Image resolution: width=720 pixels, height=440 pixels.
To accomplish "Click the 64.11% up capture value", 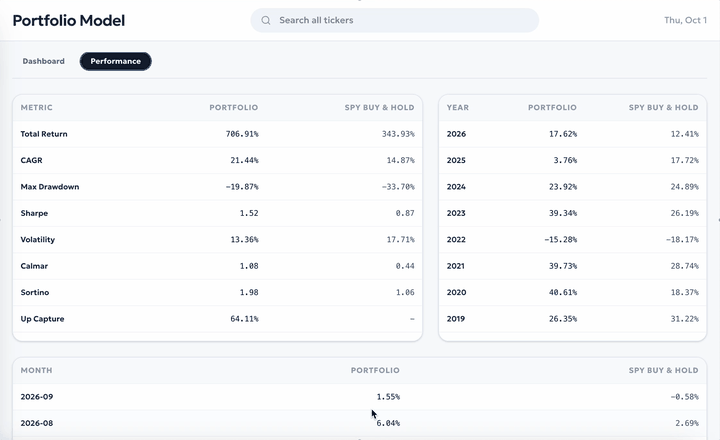I will tap(244, 319).
